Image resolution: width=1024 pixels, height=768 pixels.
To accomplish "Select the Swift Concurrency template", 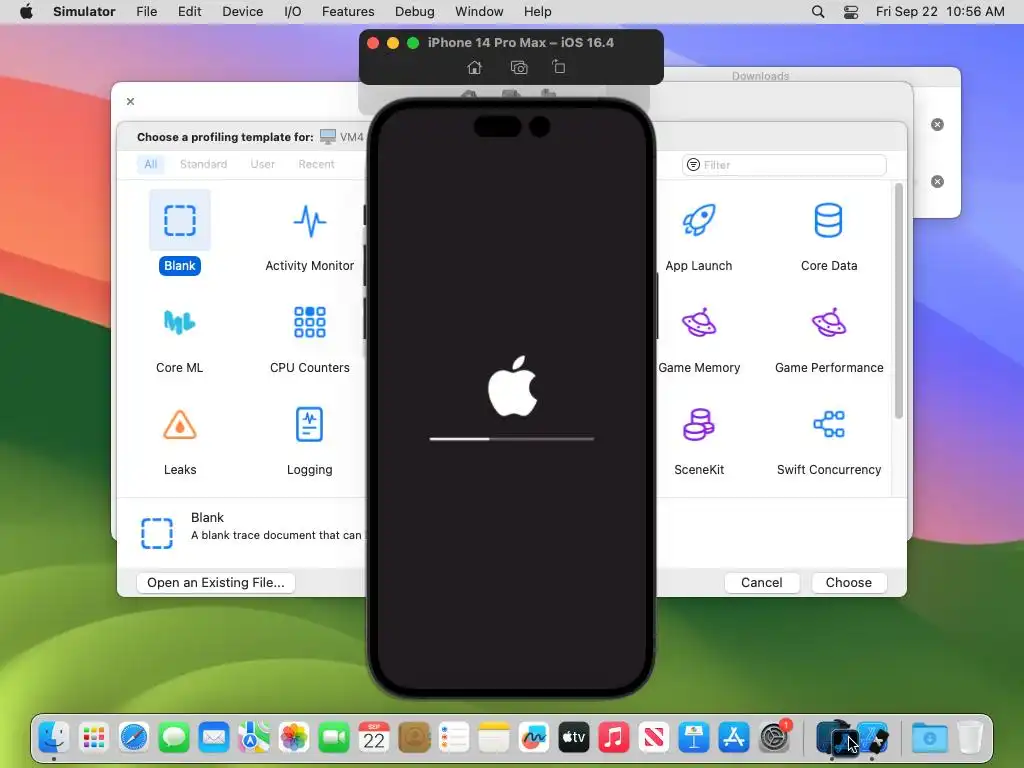I will point(829,442).
